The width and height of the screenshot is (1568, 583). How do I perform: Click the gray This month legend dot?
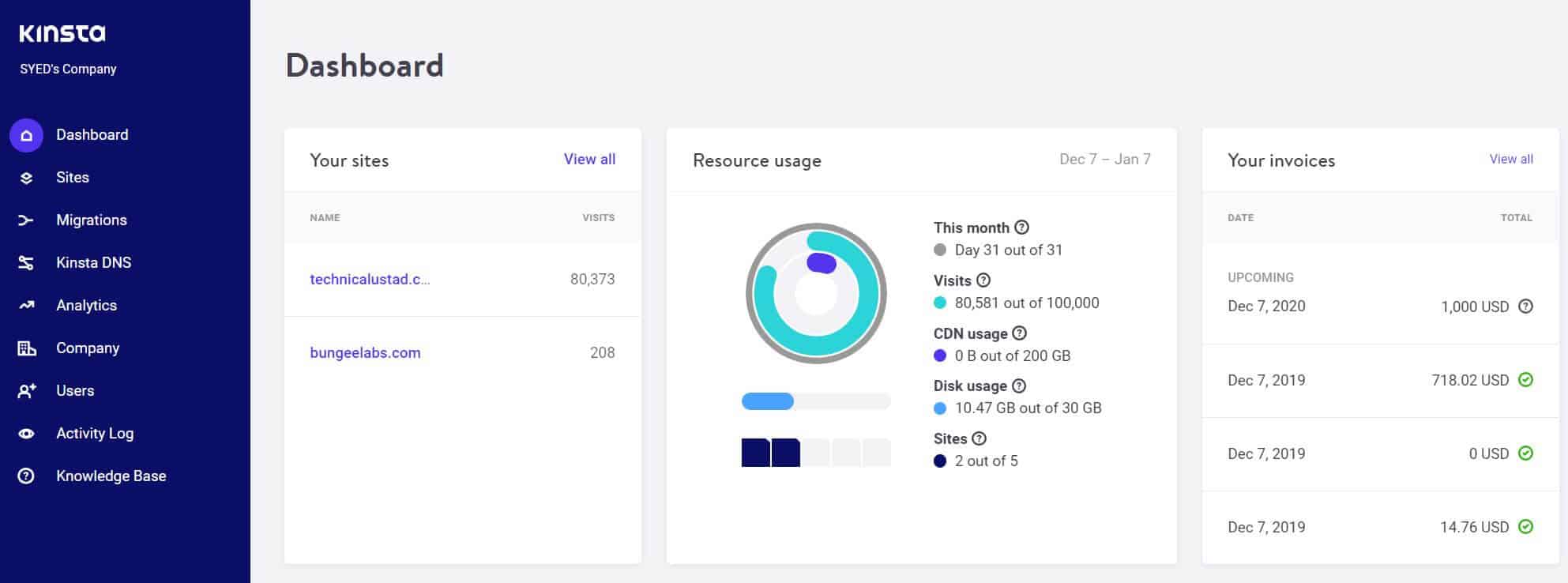[x=940, y=250]
